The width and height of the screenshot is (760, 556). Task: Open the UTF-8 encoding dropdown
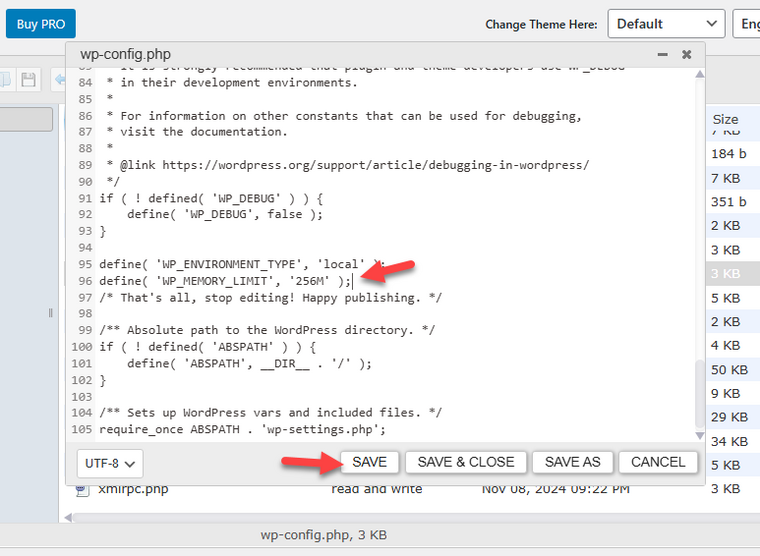coord(110,463)
